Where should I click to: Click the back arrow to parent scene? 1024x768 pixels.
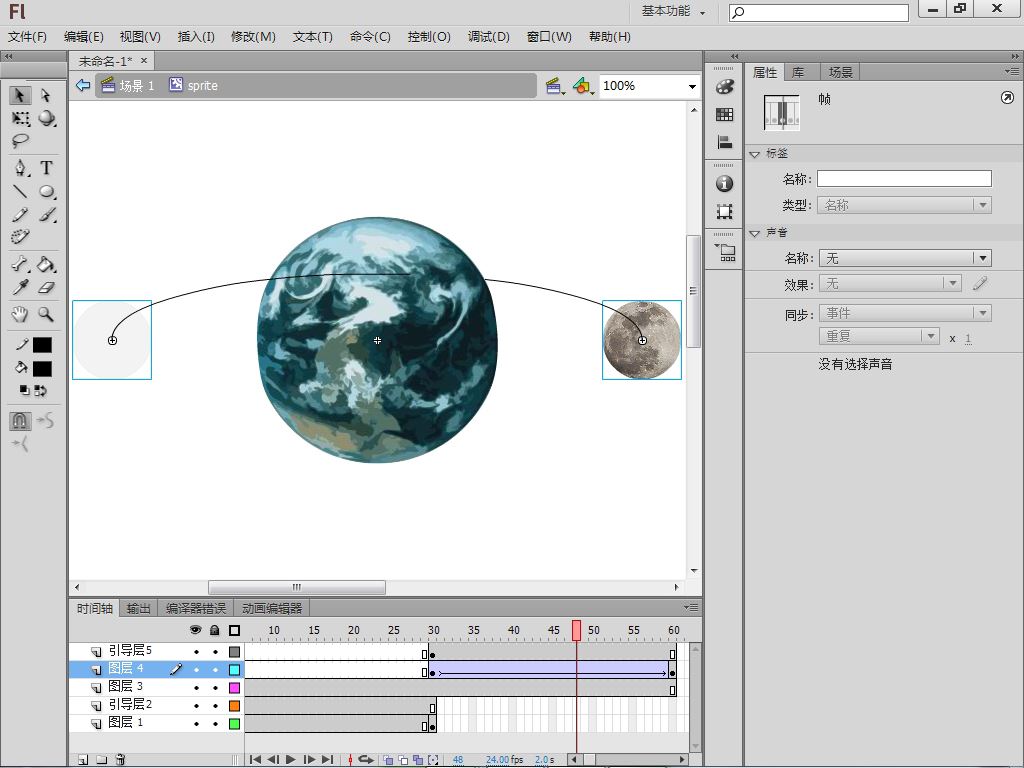[83, 85]
